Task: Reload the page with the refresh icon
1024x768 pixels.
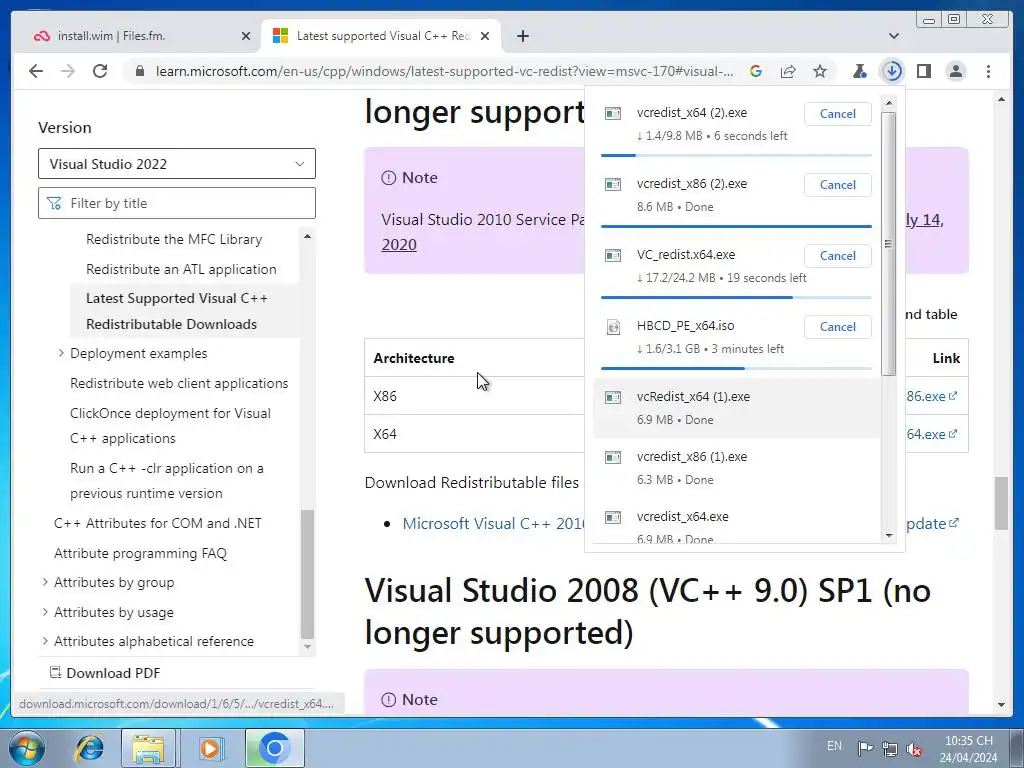Action: 100,71
